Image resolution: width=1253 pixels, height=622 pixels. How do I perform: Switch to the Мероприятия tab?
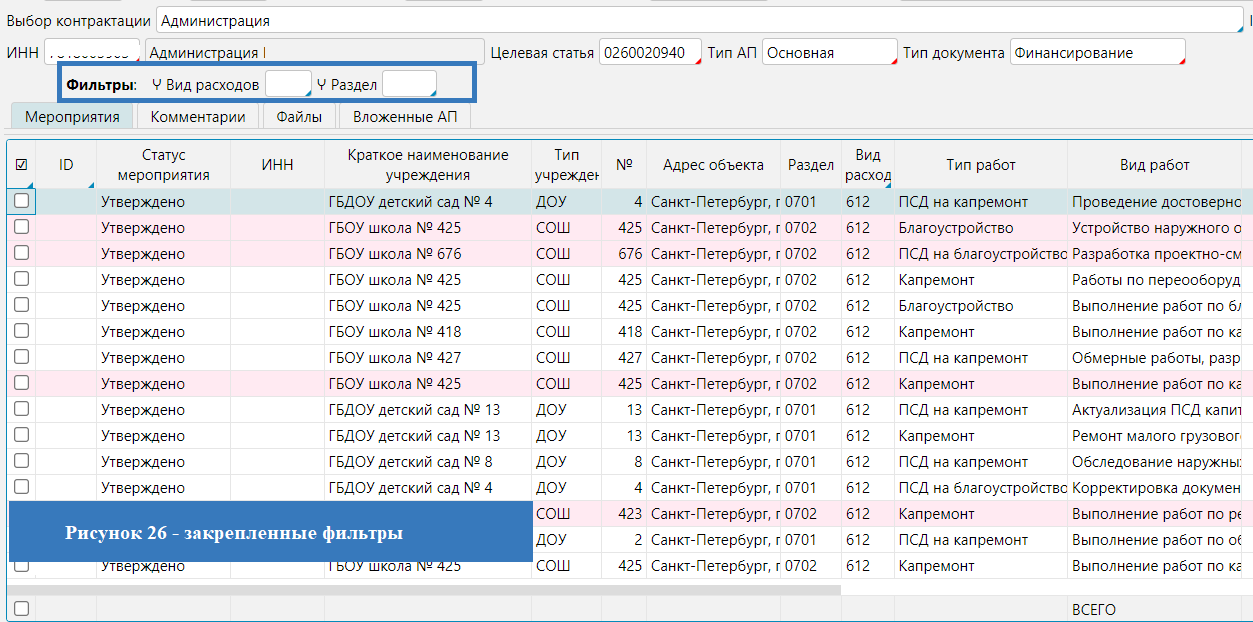click(72, 116)
